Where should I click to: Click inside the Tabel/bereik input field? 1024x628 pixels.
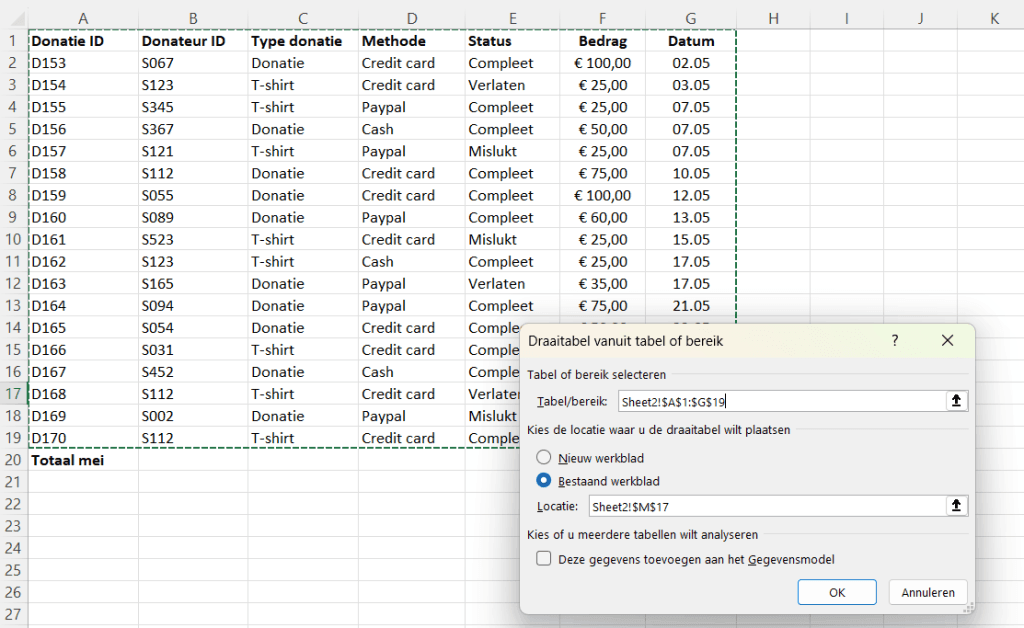(x=780, y=401)
